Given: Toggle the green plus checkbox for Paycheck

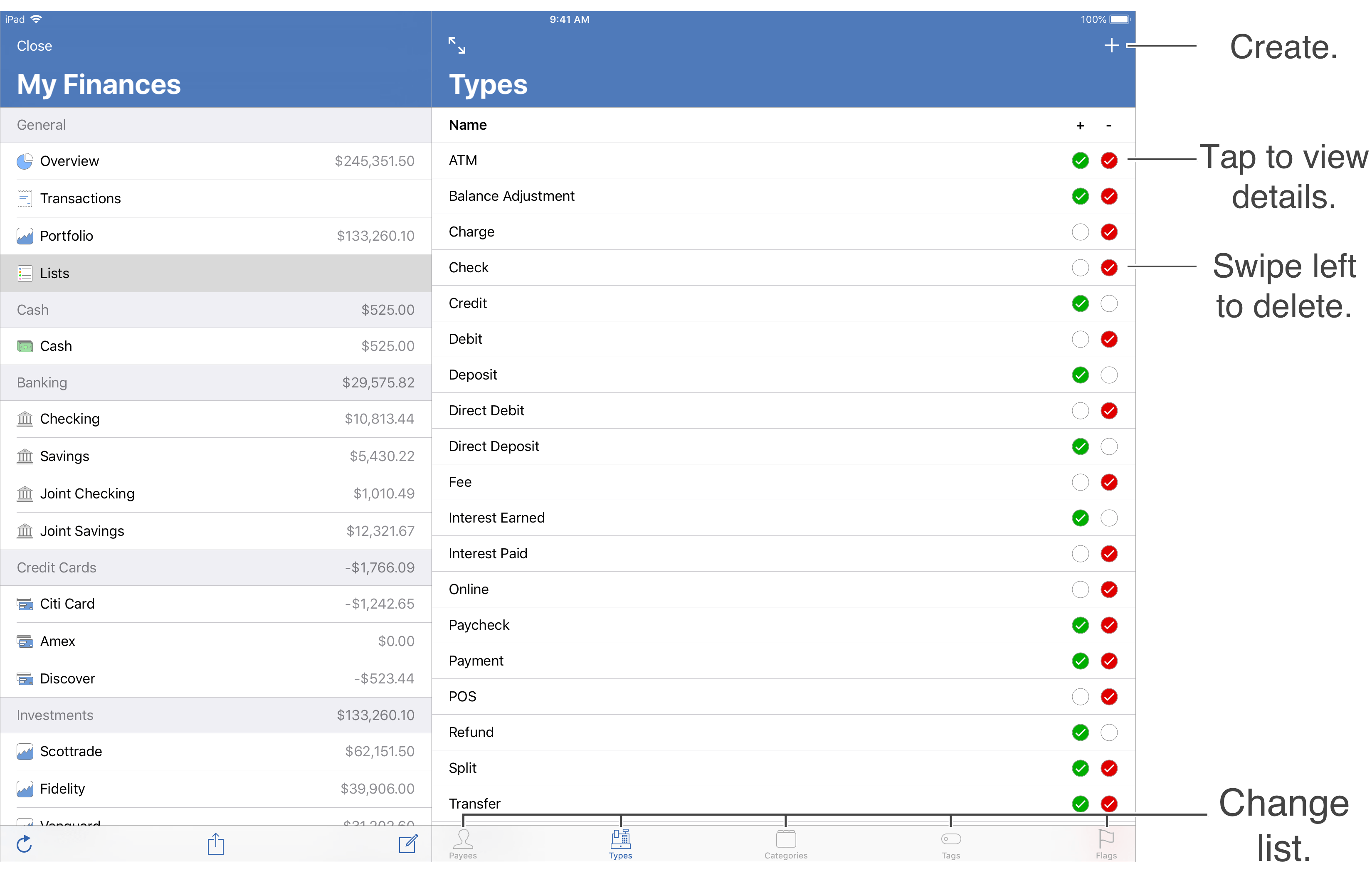Looking at the screenshot, I should coord(1080,625).
